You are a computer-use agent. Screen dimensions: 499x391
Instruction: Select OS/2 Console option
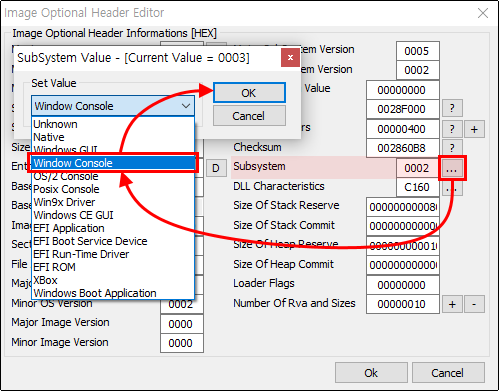113,176
